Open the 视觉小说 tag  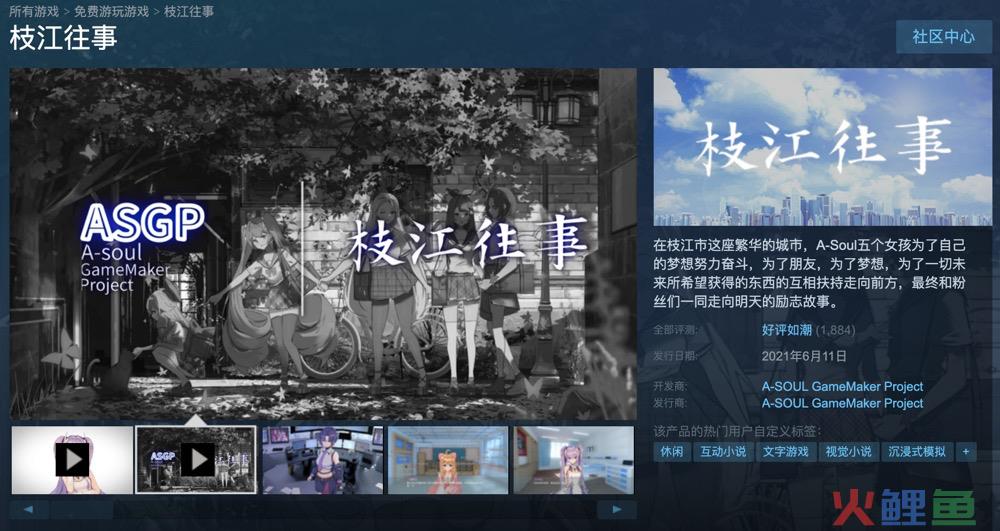pyautogui.click(x=848, y=452)
